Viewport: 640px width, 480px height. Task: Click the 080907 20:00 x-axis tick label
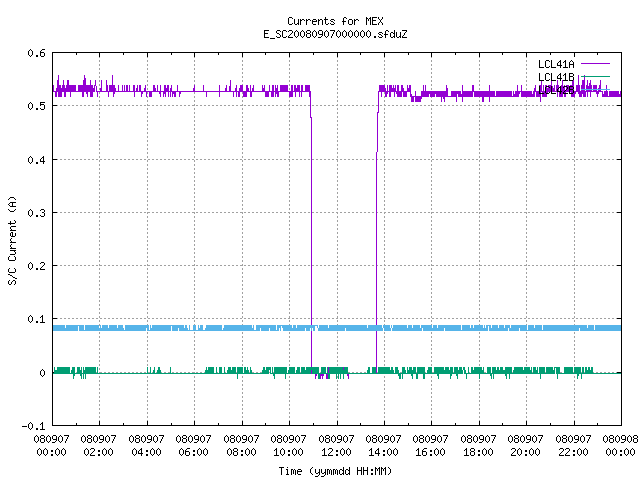[526, 446]
